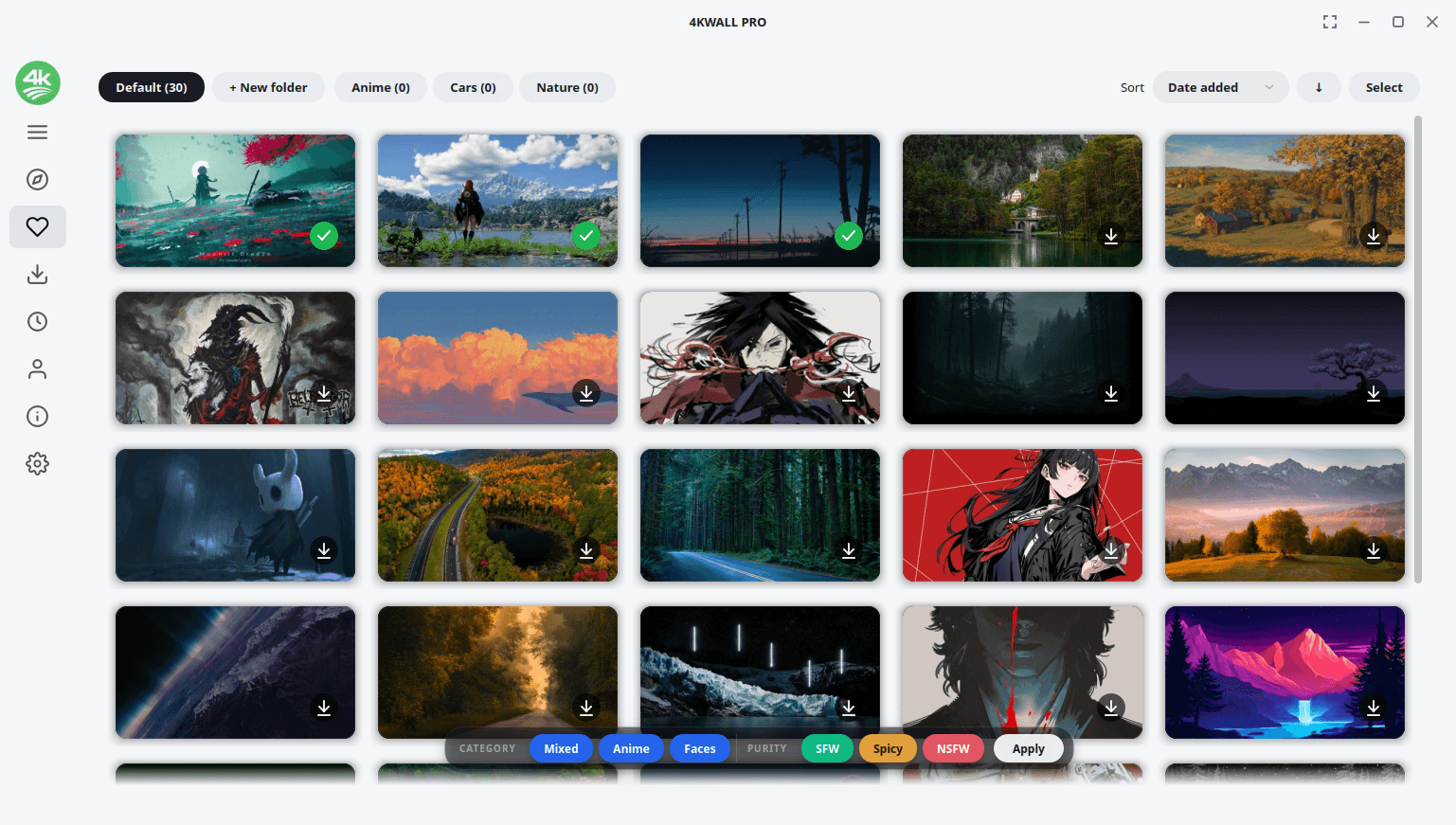Download the neon pink mountain wallpaper
Screen dimensions: 1456x825
click(1374, 708)
